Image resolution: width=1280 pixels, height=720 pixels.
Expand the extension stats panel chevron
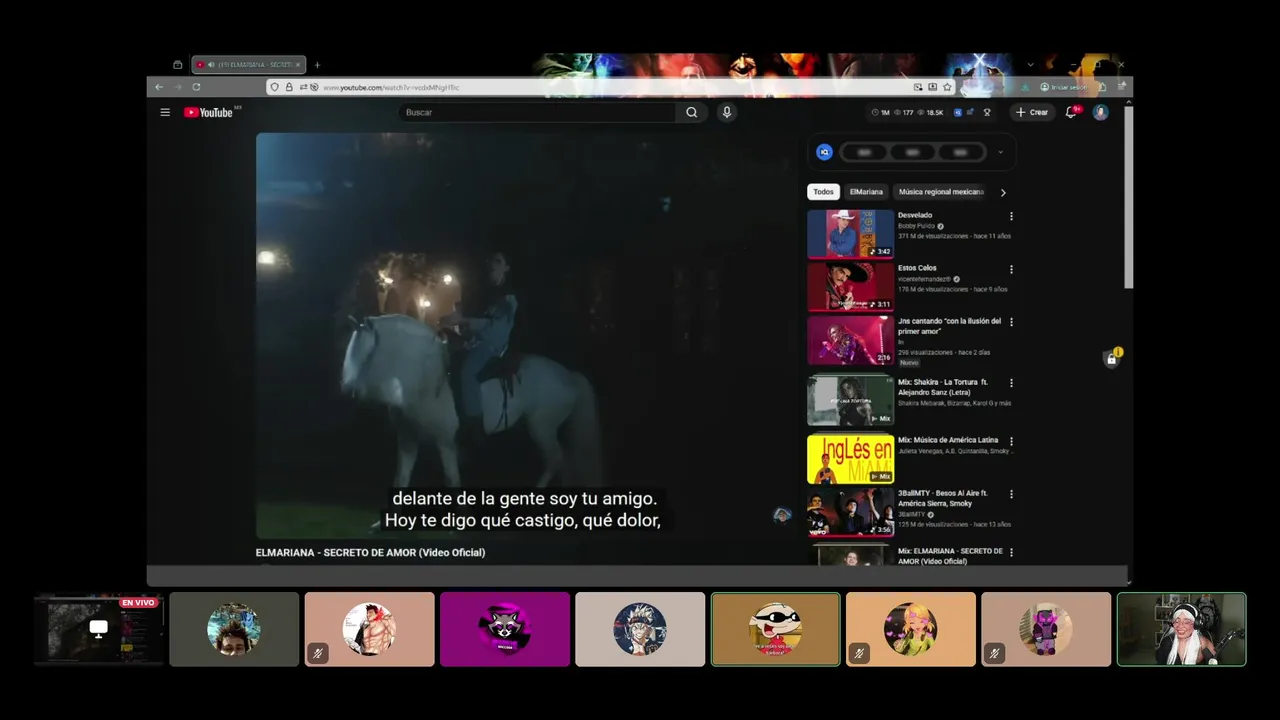1000,152
